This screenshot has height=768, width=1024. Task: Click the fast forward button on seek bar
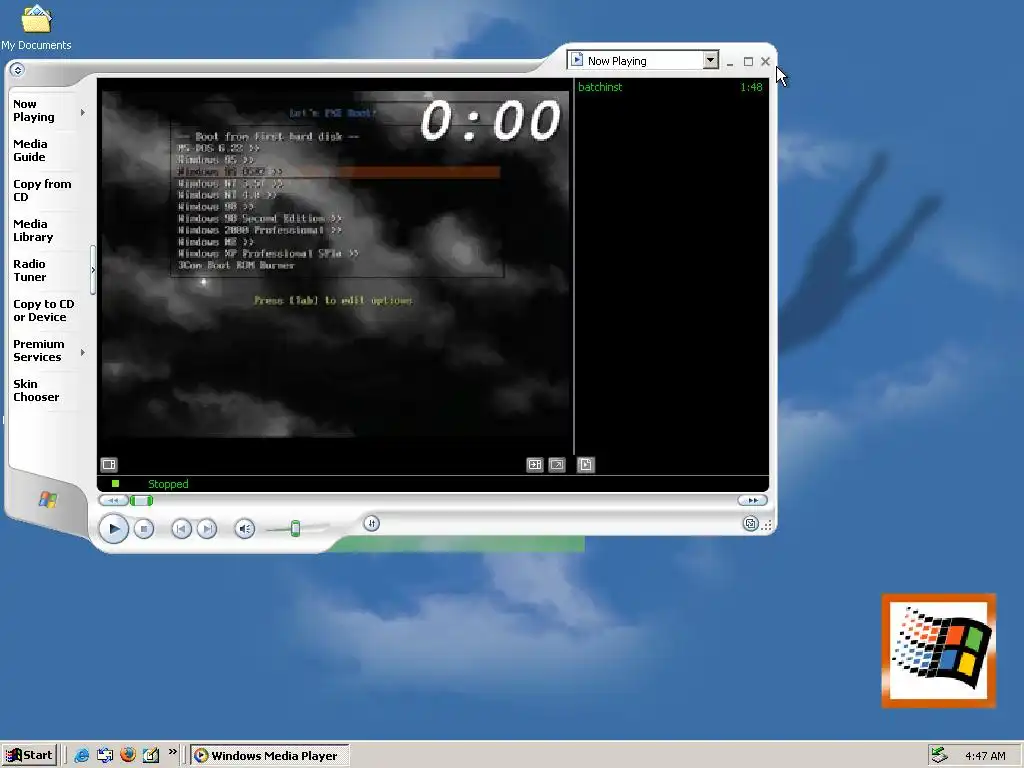point(752,500)
